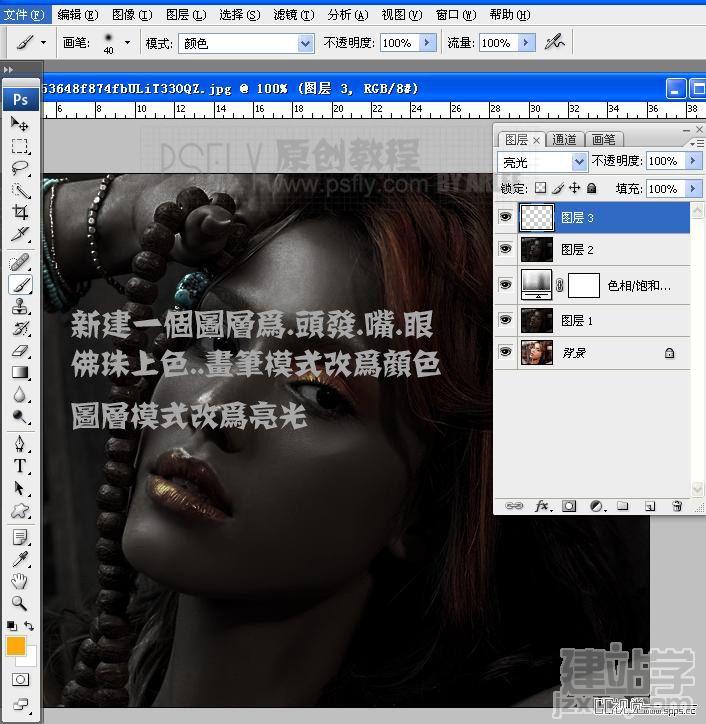This screenshot has width=706, height=724.
Task: Select the Dodge tool
Action: point(19,416)
